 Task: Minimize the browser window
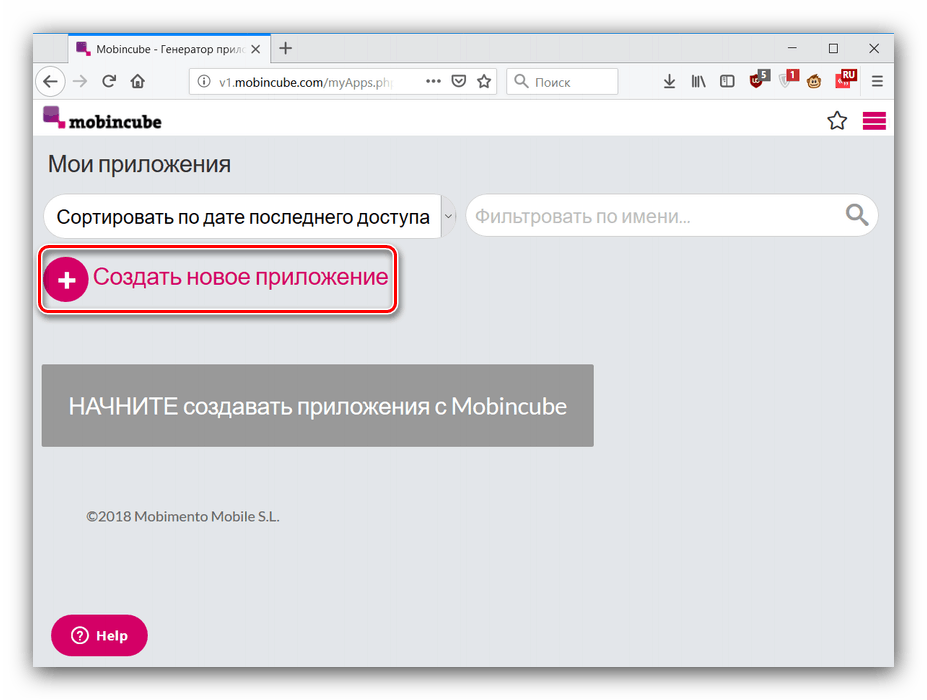pyautogui.click(x=792, y=48)
